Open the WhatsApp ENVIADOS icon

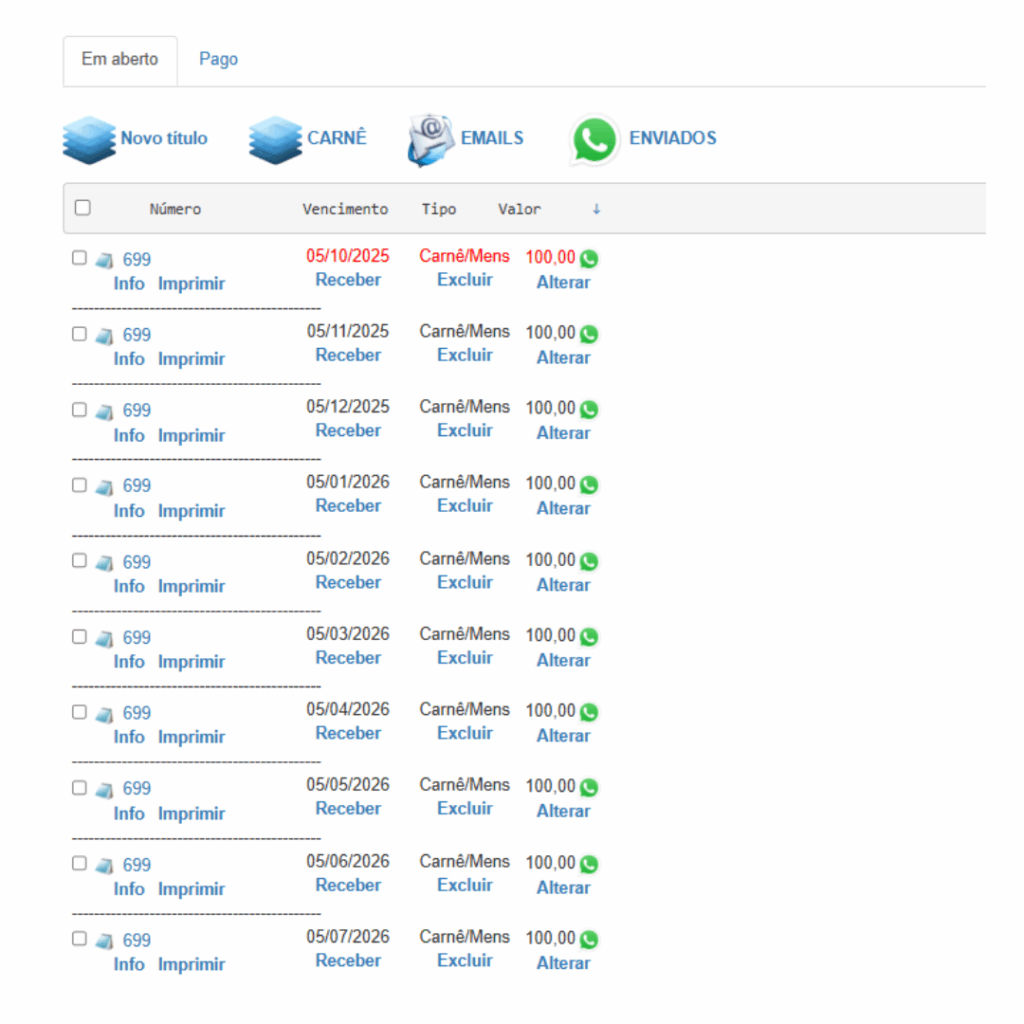click(595, 141)
